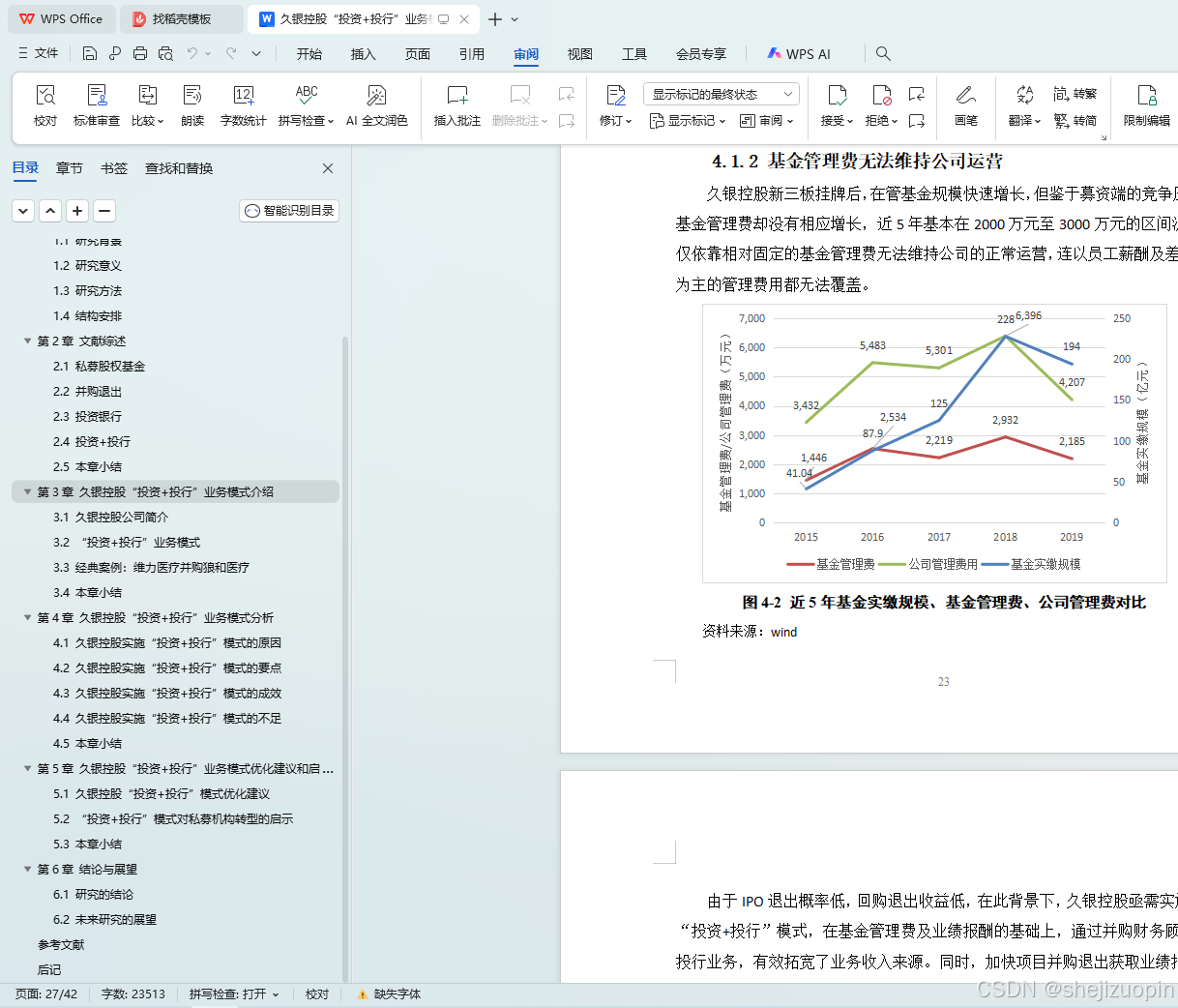This screenshot has width=1178, height=1008.
Task: Open 查找和替换 navigation tab
Action: pos(179,168)
